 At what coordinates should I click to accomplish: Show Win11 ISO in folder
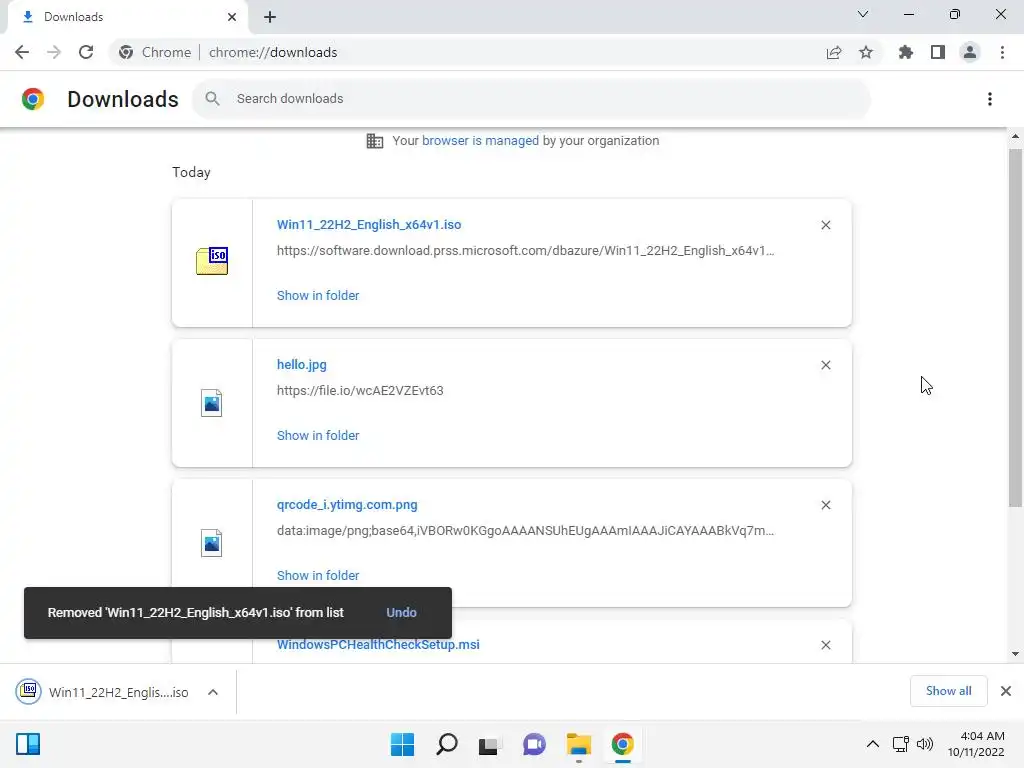click(318, 295)
